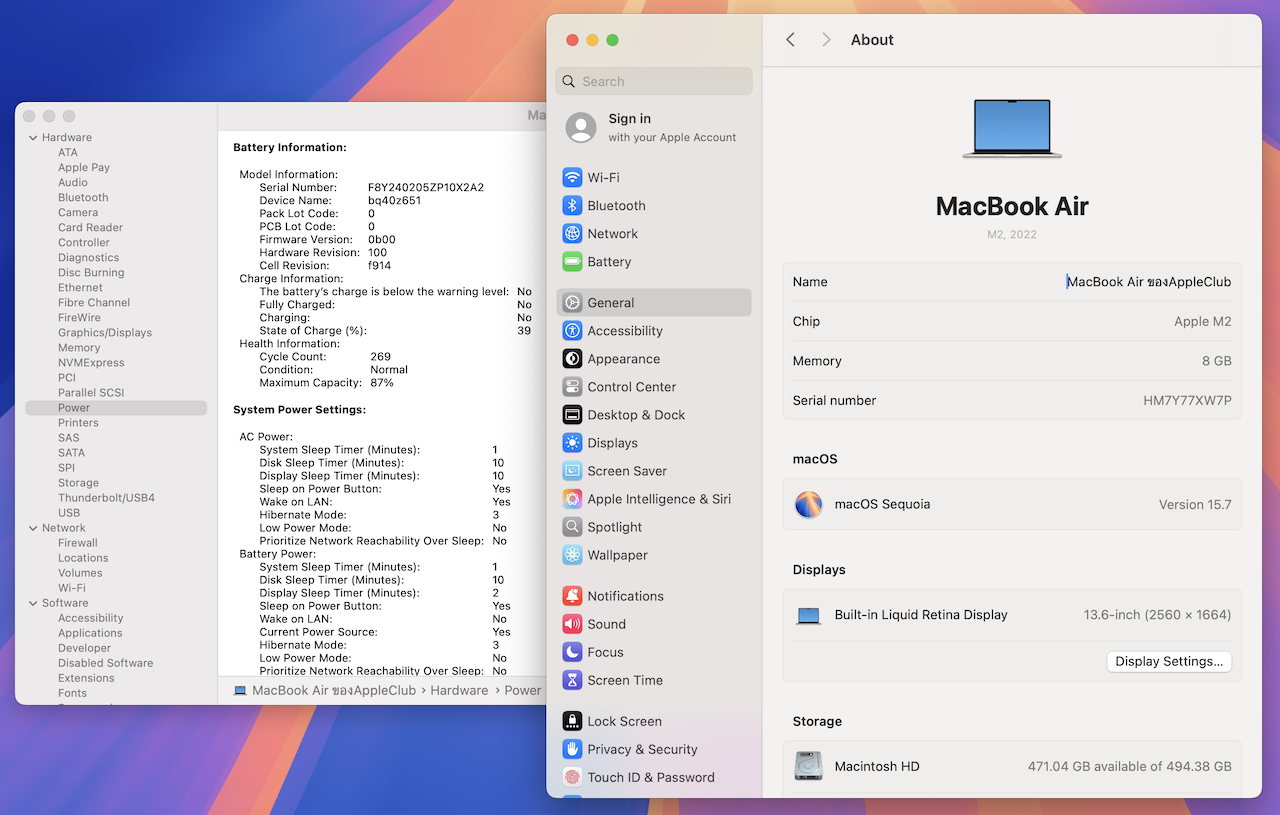Screen dimensions: 1280x815
Task: Open Accessibility icon in System Settings sidebar
Action: tap(572, 331)
